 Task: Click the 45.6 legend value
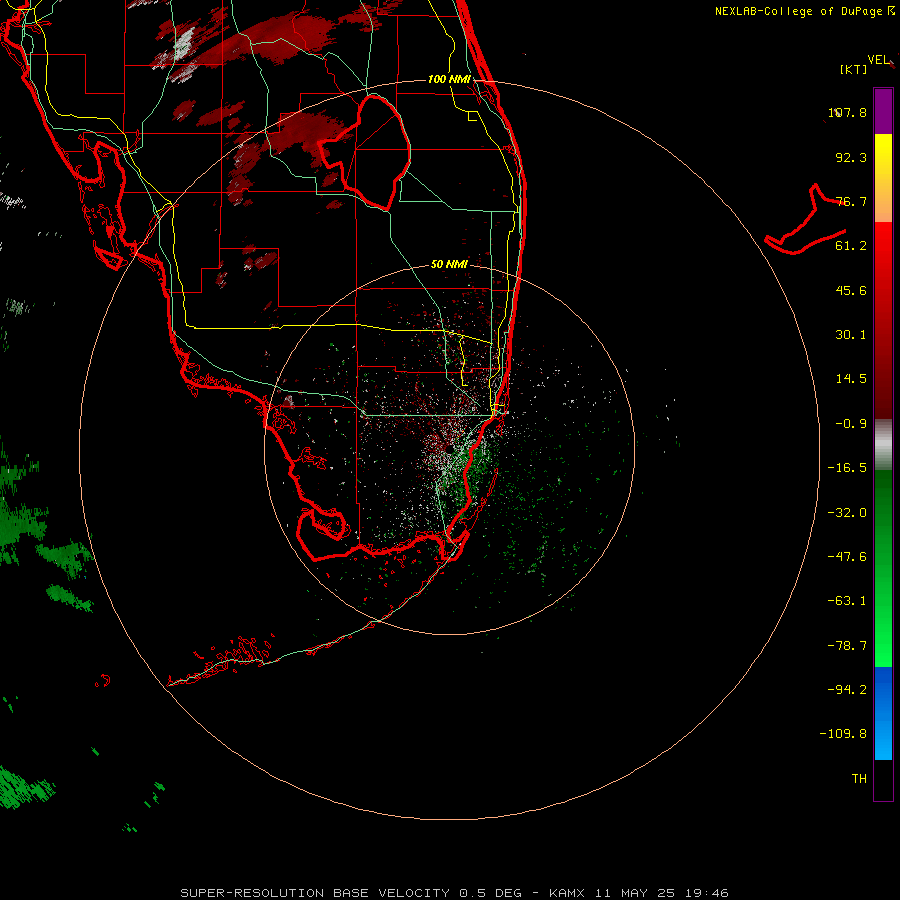click(851, 290)
